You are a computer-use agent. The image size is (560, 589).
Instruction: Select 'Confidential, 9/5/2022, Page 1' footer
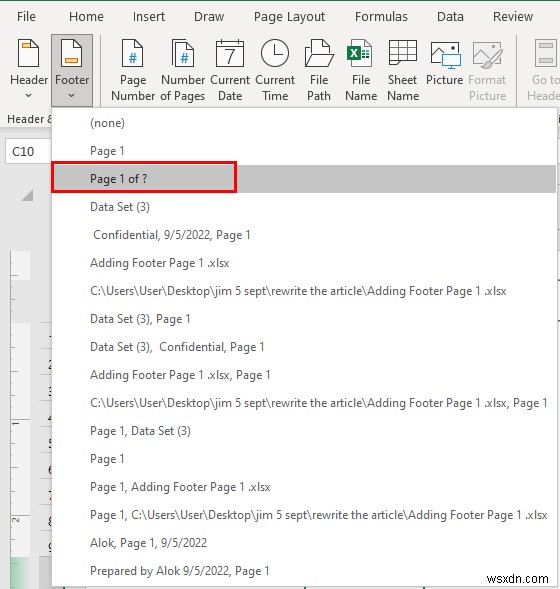(304, 235)
